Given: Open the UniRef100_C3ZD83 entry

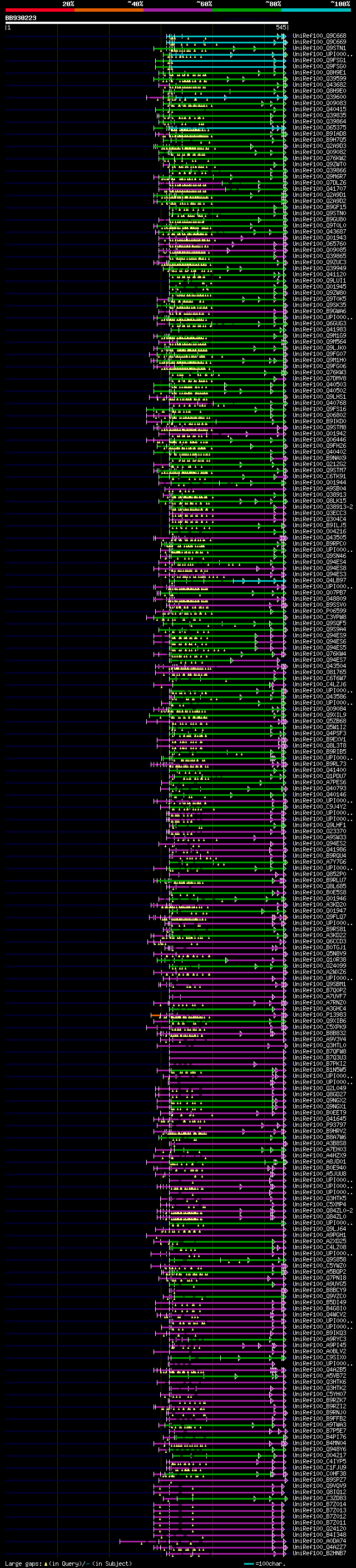Looking at the screenshot, I should click(x=319, y=1498).
